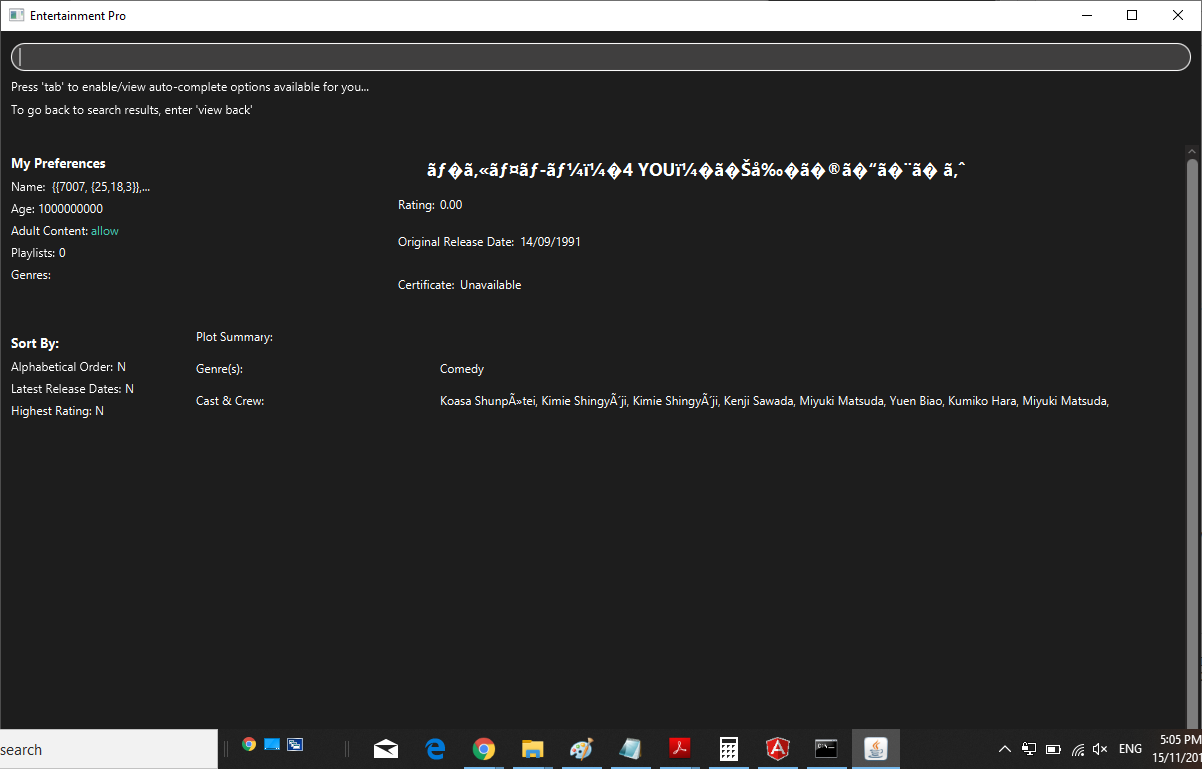Check battery status tray icon
Viewport: 1202px width, 769px height.
1053,749
